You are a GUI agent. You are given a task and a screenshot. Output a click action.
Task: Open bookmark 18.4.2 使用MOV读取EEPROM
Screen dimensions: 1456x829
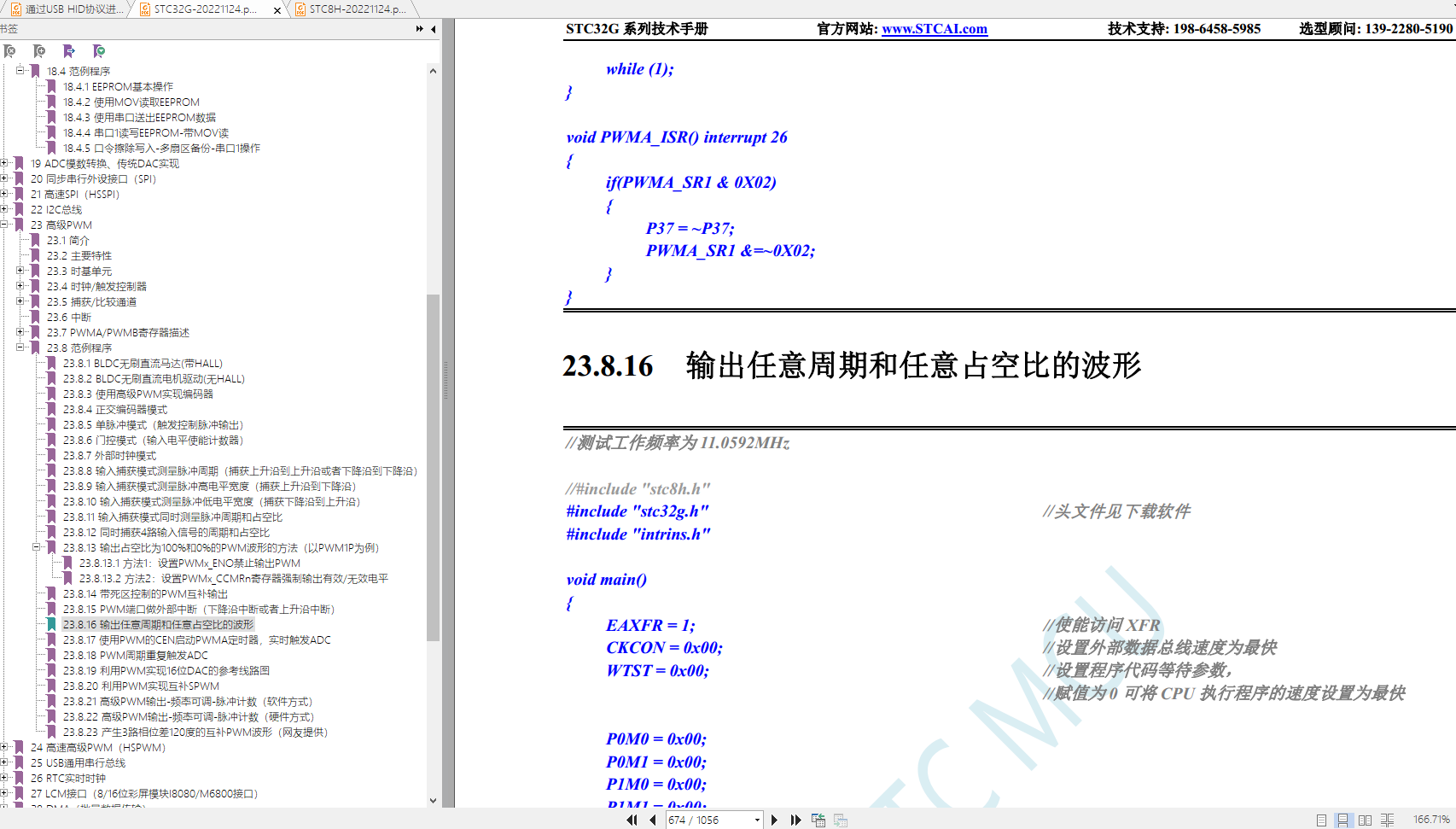tap(131, 102)
